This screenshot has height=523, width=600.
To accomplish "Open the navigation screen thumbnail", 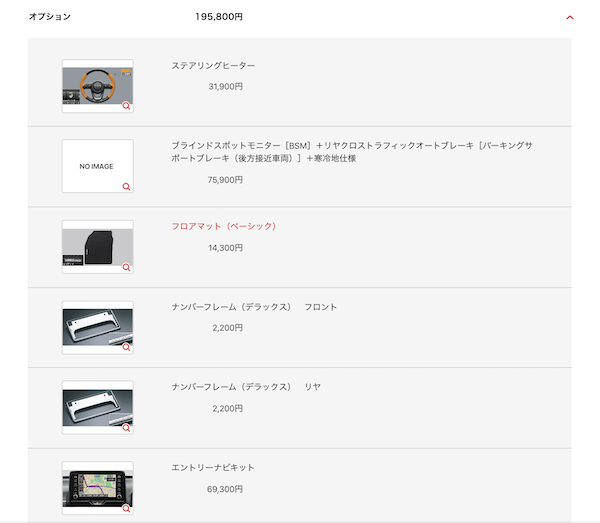I will 96,487.
